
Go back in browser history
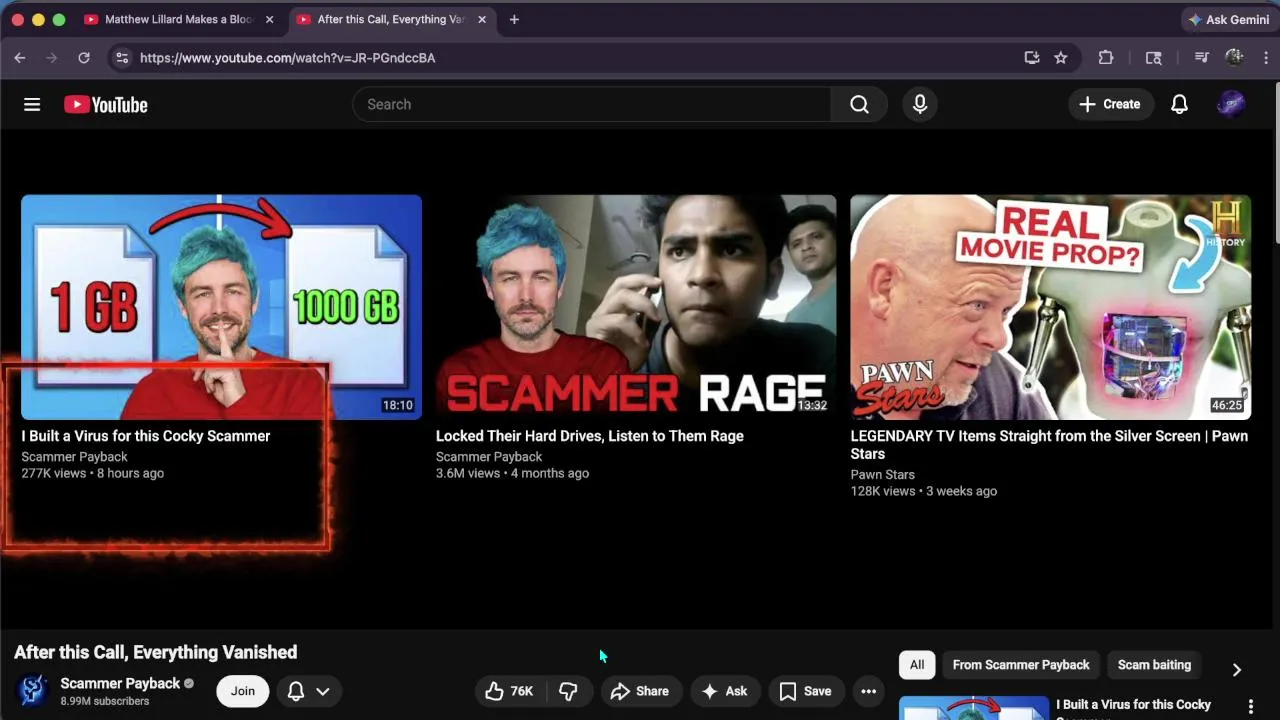[20, 58]
